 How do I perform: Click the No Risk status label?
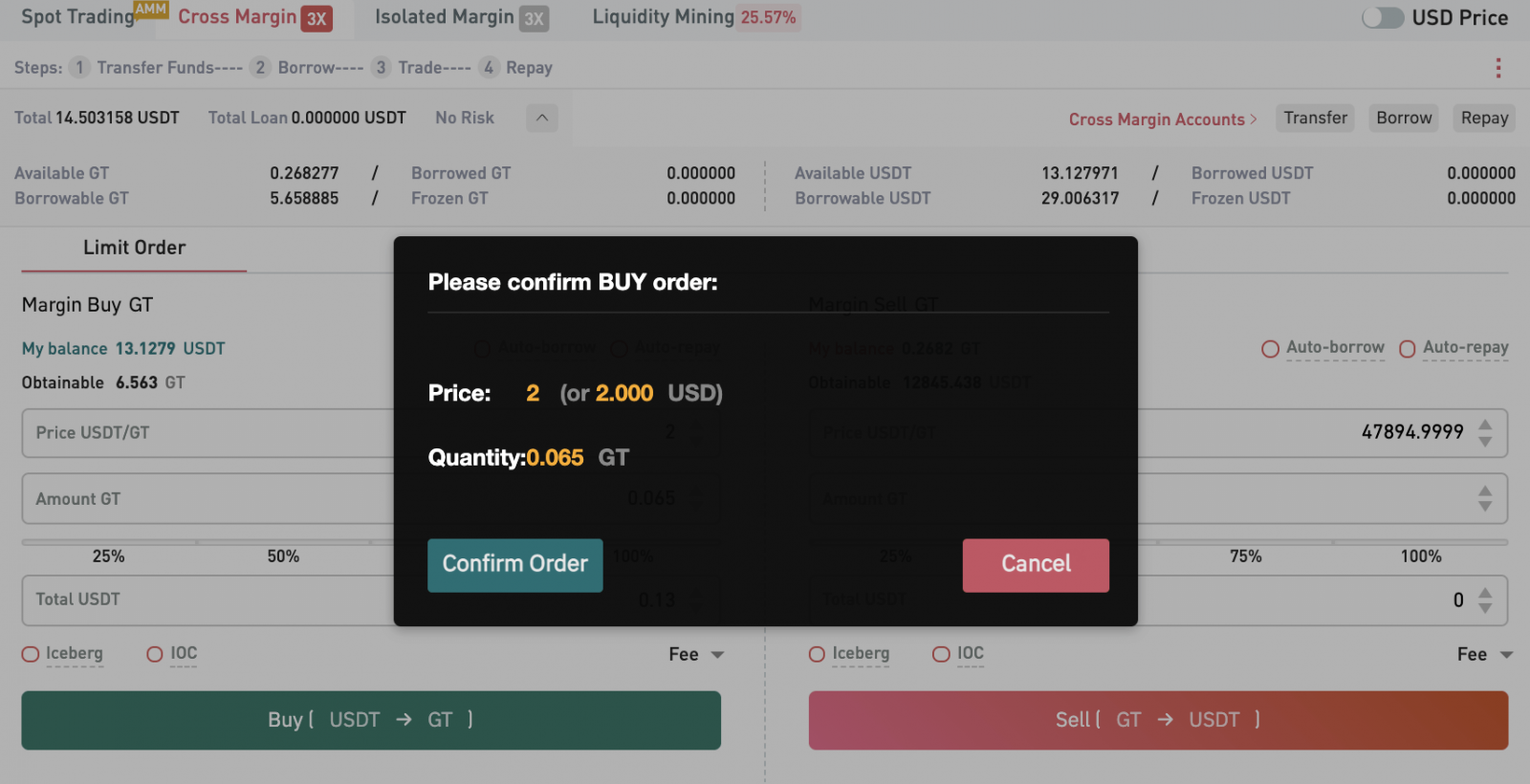click(x=465, y=118)
